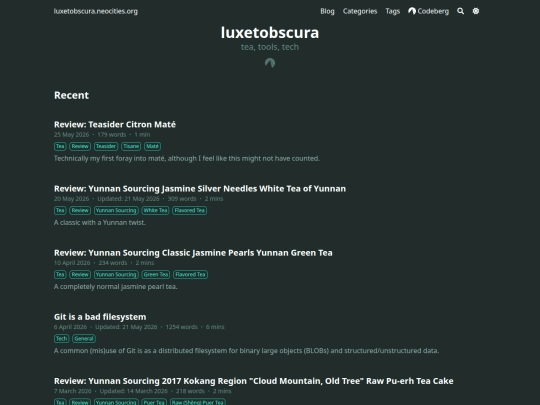Screen dimensions: 540x405
Task: Click the Codeberg logo under site tagline
Action: pyautogui.click(x=270, y=63)
